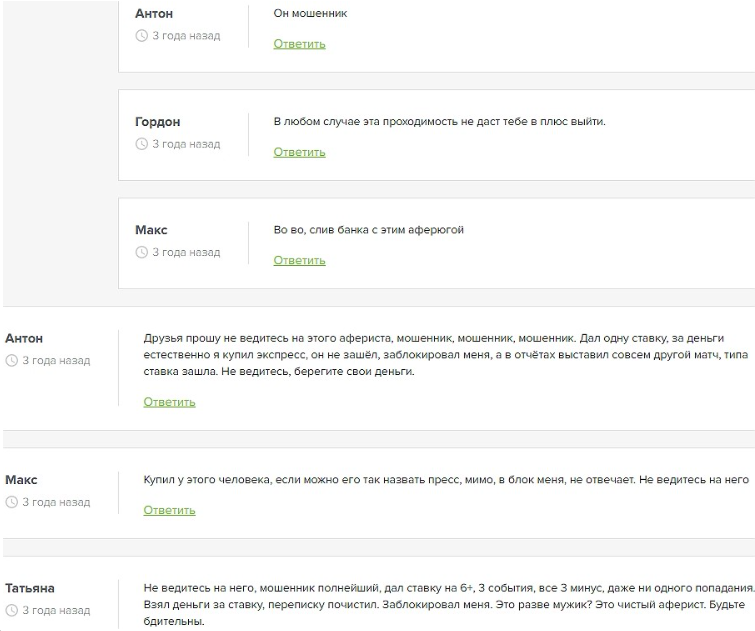Click Гордон's comment text about проходимость

(x=439, y=122)
